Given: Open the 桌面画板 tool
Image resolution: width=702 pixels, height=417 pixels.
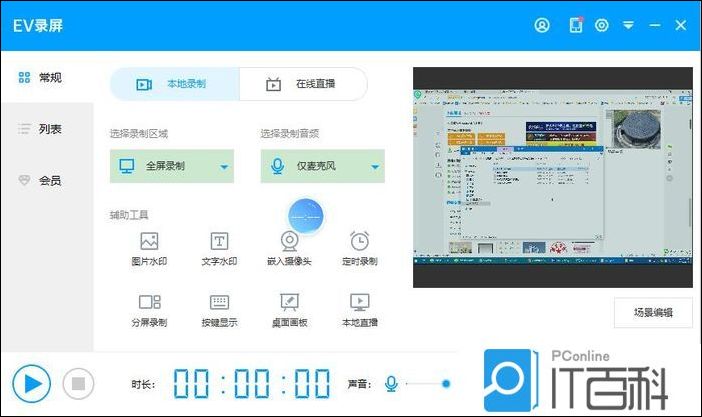Looking at the screenshot, I should pyautogui.click(x=289, y=310).
